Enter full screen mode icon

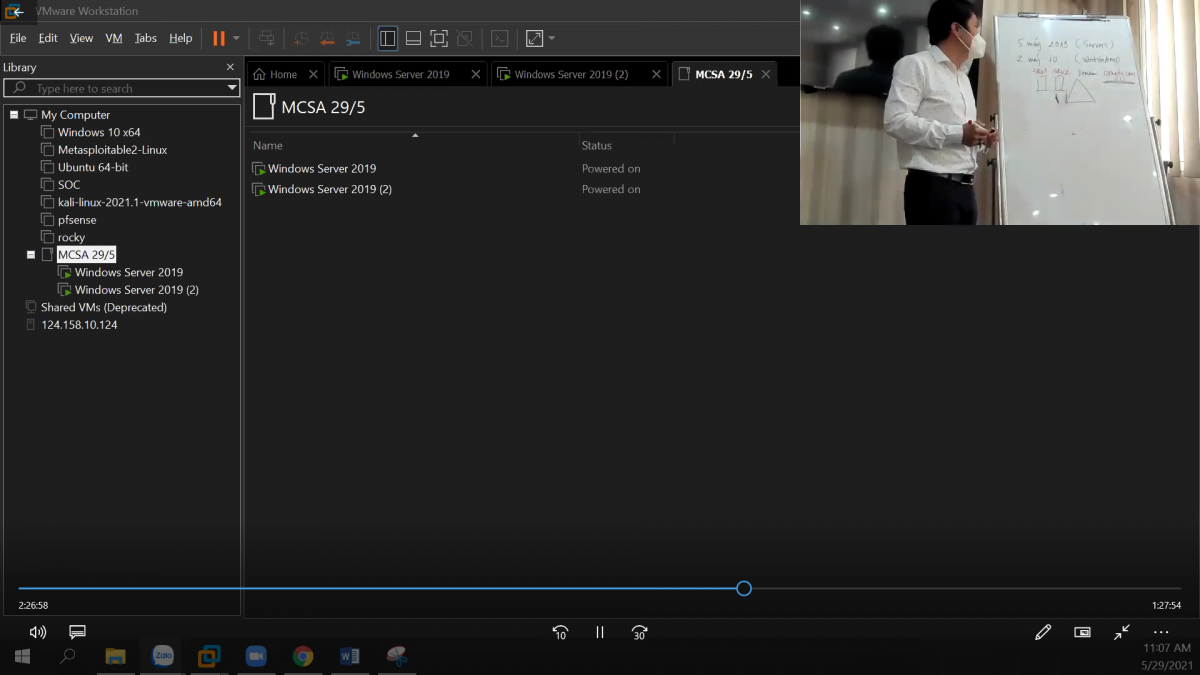click(x=439, y=39)
